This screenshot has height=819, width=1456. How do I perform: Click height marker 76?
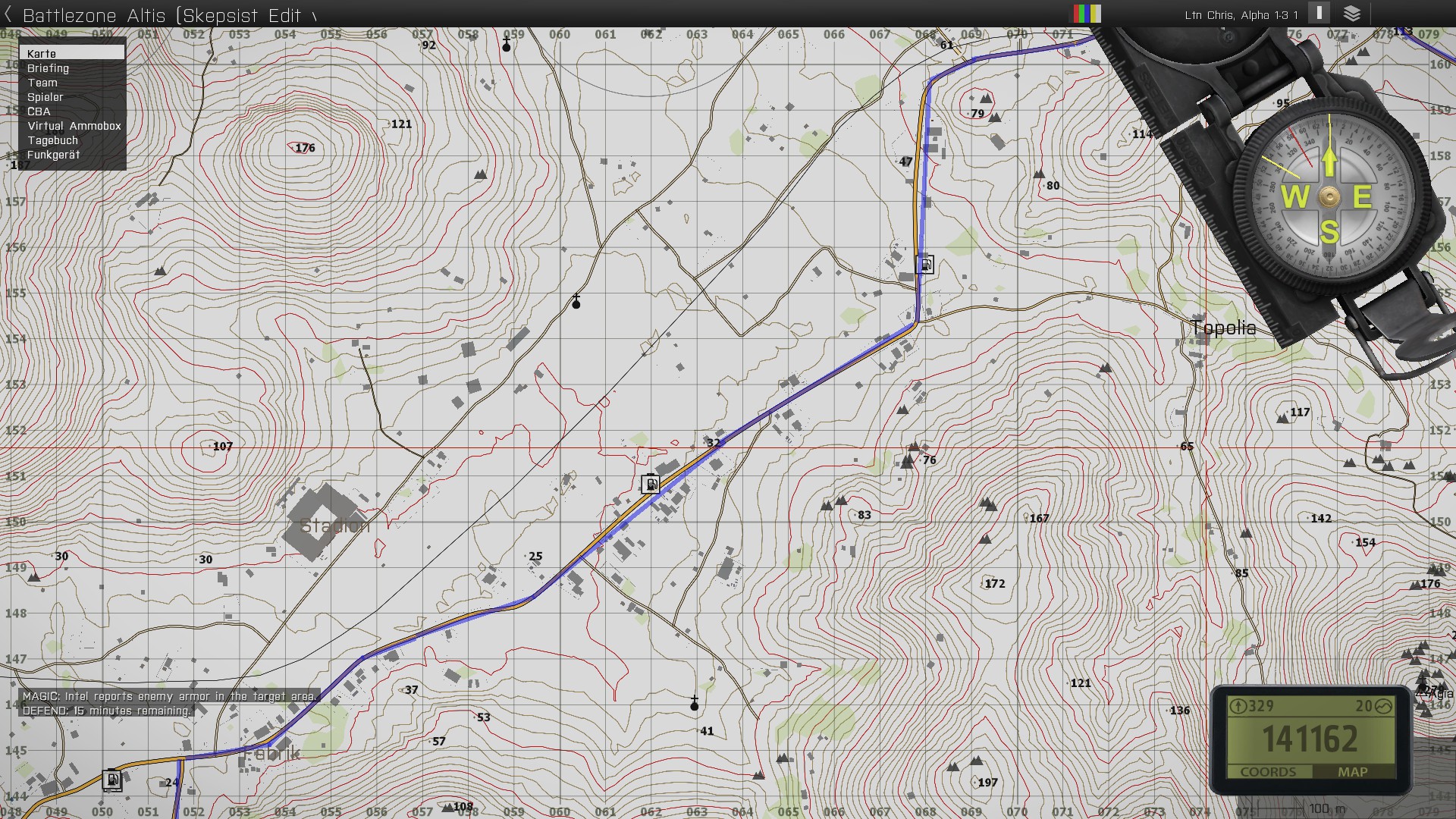(x=929, y=460)
